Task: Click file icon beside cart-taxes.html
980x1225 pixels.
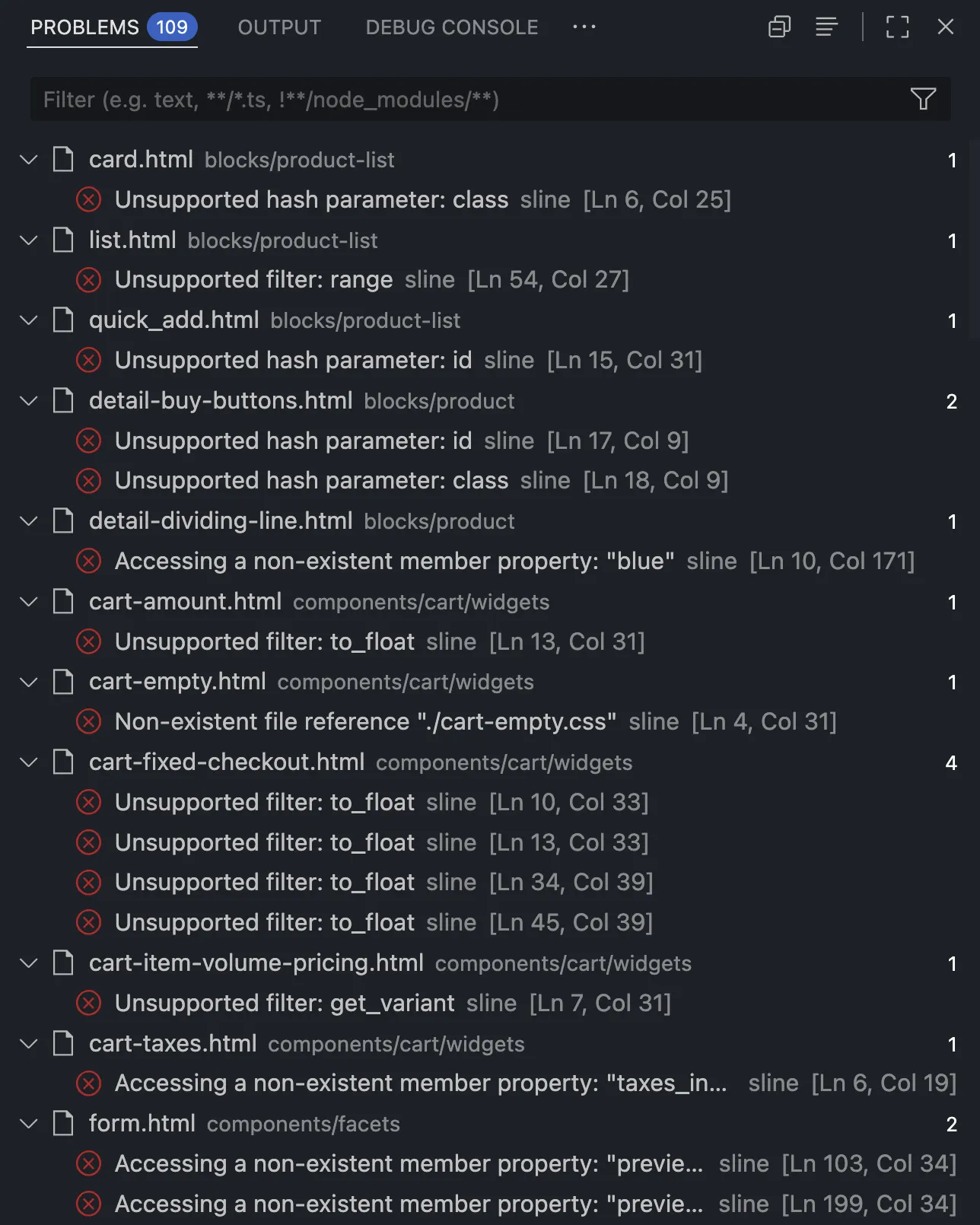Action: (x=63, y=1043)
